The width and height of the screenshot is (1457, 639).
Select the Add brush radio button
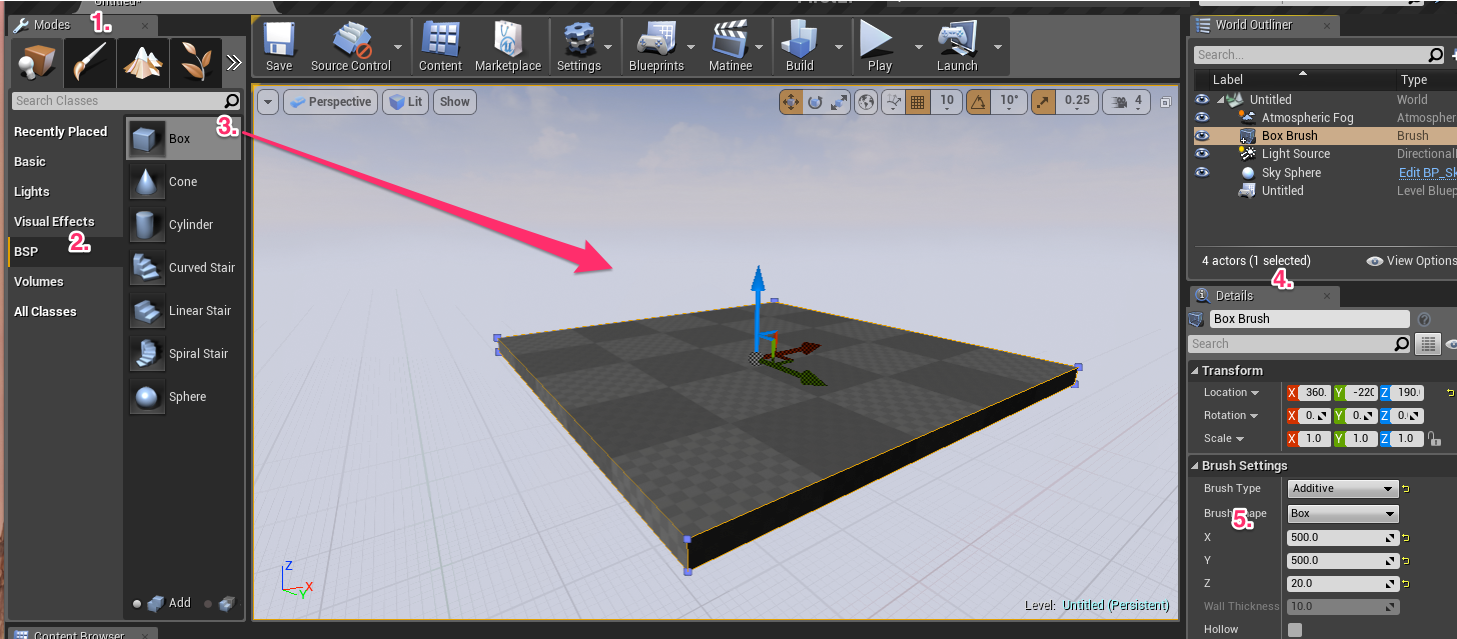[x=137, y=604]
